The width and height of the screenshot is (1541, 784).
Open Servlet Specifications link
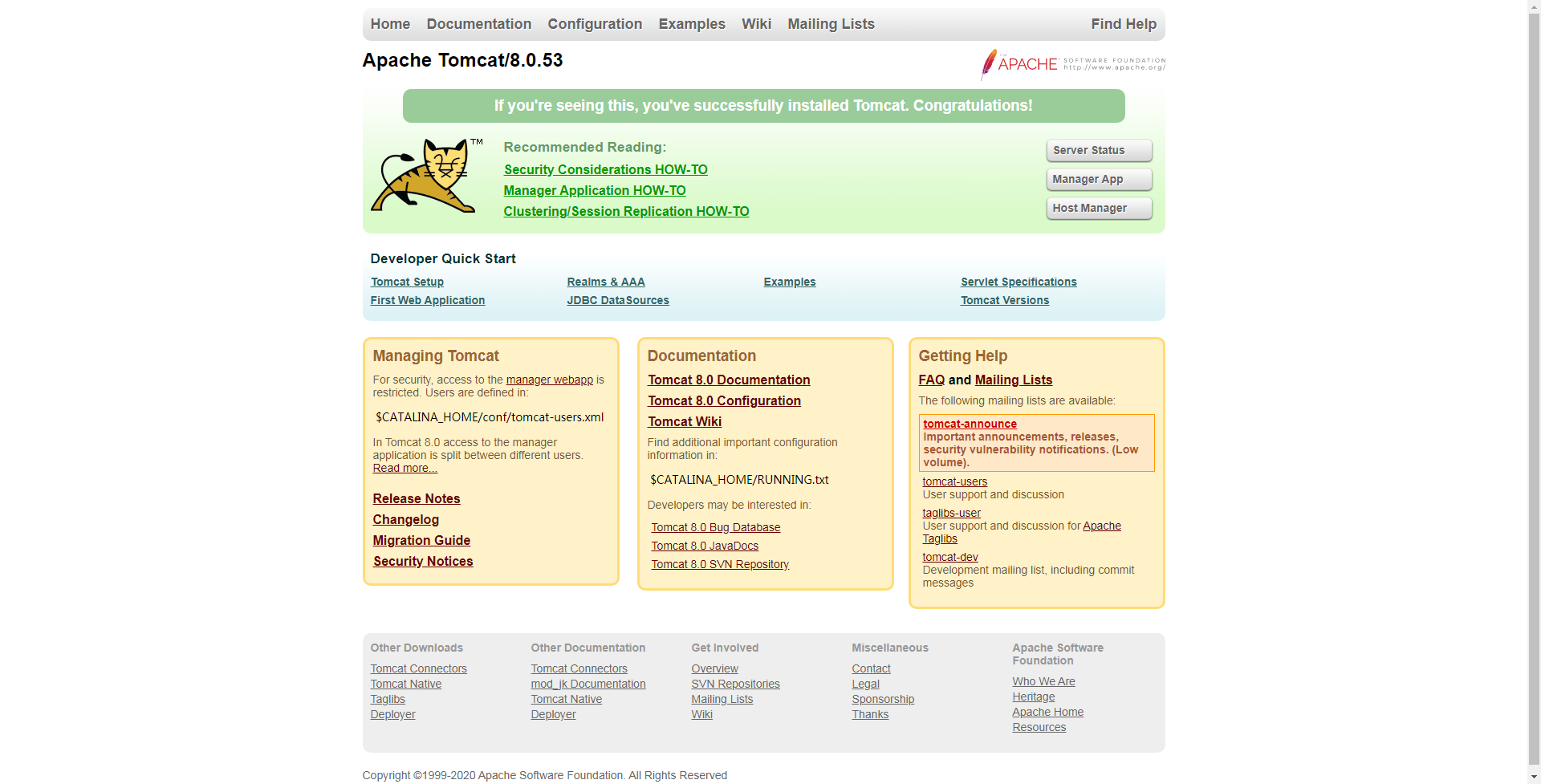point(1019,282)
